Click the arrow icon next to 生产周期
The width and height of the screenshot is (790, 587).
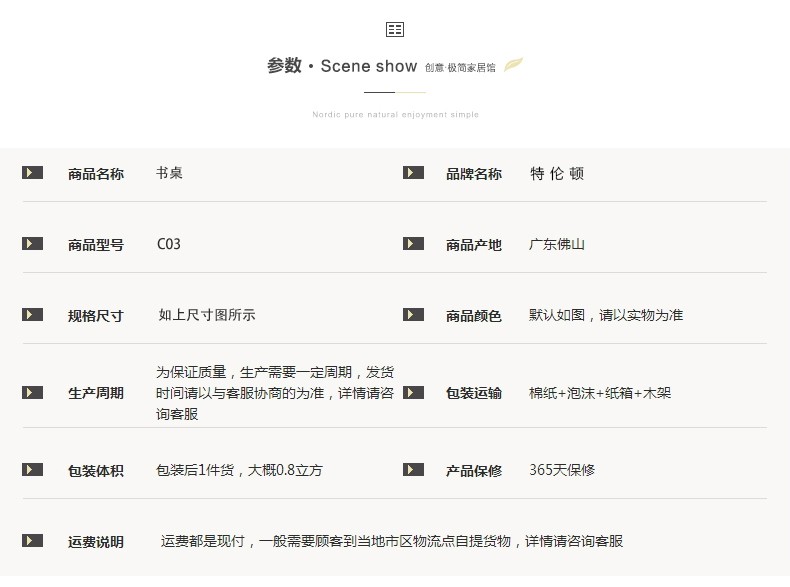tap(33, 393)
